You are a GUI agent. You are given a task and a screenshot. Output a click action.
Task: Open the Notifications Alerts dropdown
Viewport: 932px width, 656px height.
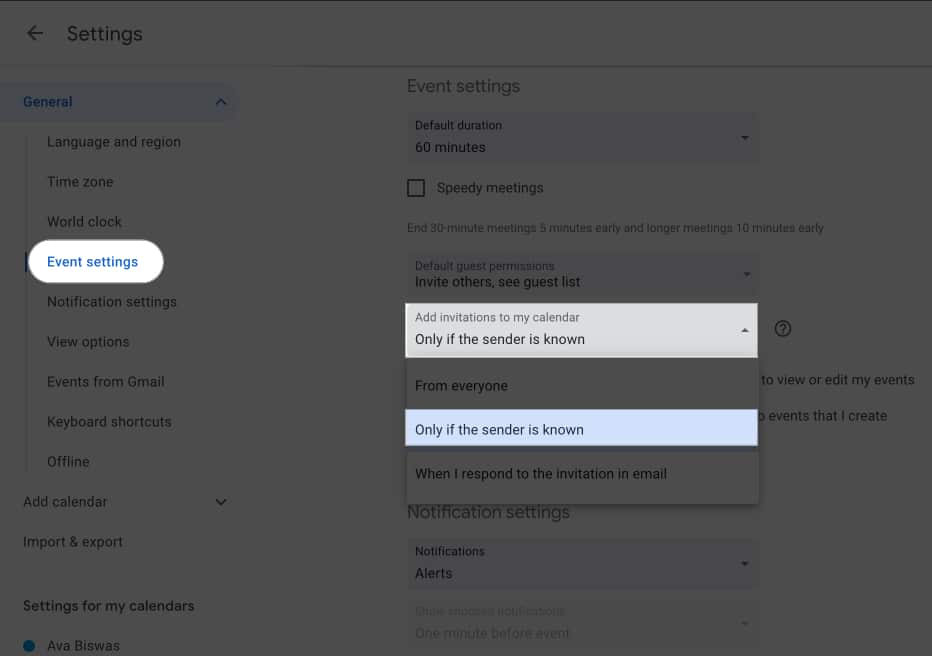[x=582, y=563]
